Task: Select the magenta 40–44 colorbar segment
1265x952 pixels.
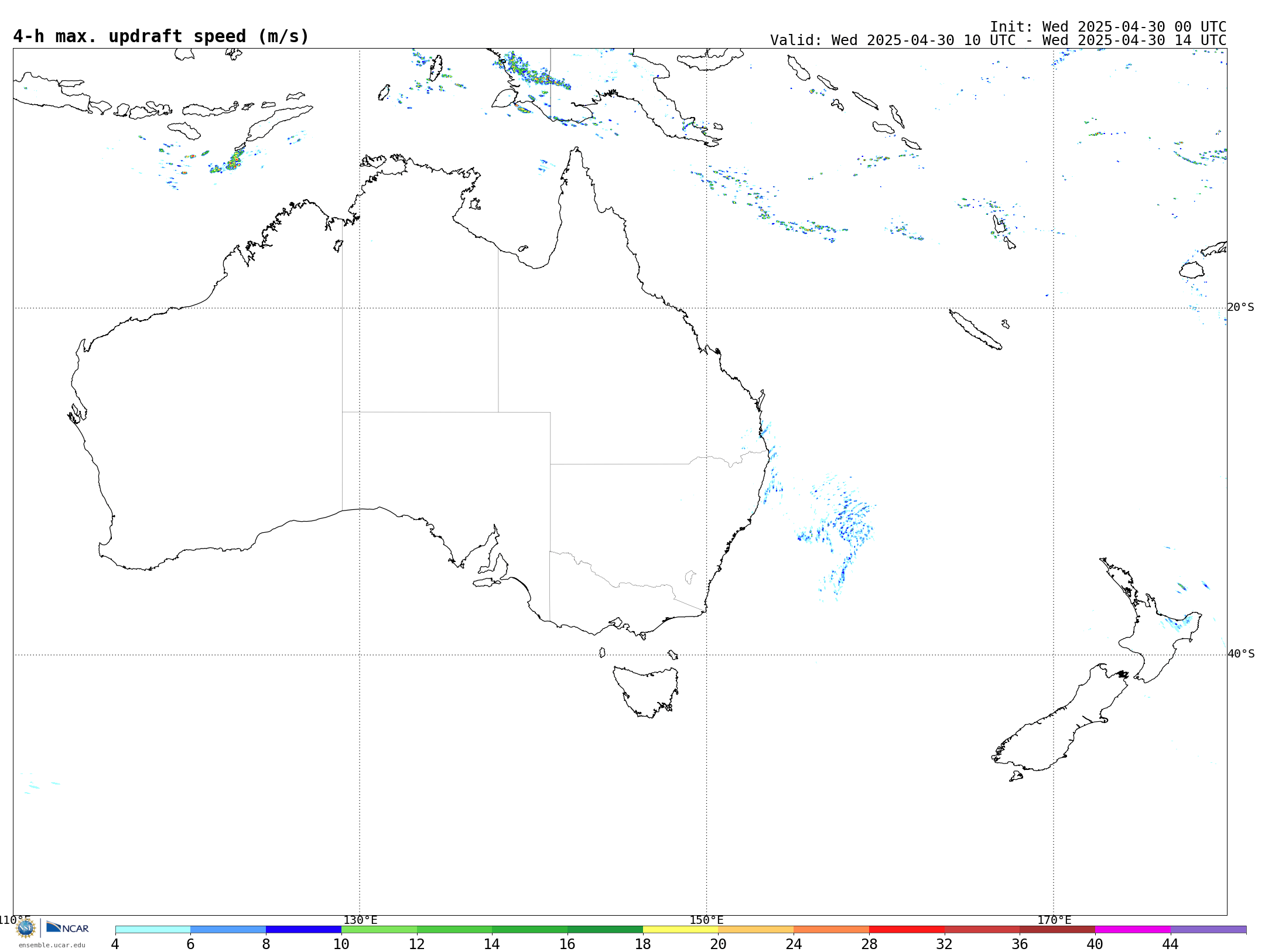Action: tap(1133, 930)
